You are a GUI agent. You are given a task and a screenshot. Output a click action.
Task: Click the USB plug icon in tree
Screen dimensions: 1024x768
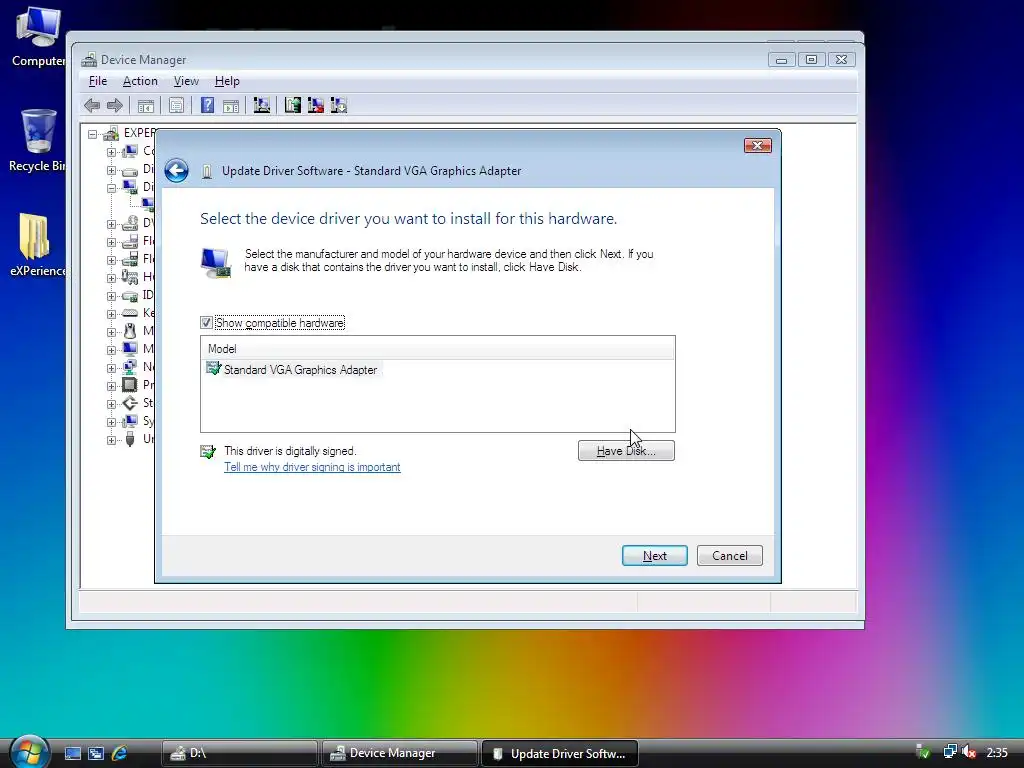pyautogui.click(x=130, y=439)
